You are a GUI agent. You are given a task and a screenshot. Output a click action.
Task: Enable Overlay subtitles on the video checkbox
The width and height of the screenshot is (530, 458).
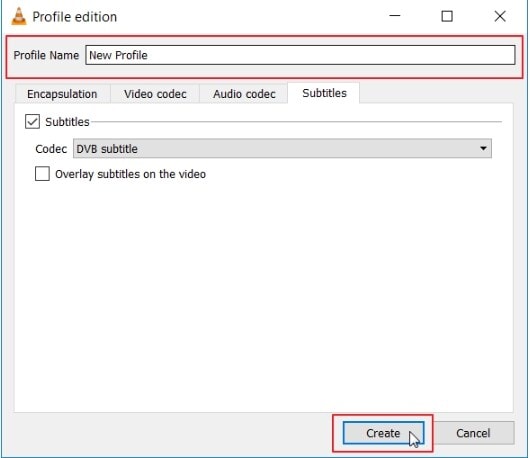tap(42, 174)
